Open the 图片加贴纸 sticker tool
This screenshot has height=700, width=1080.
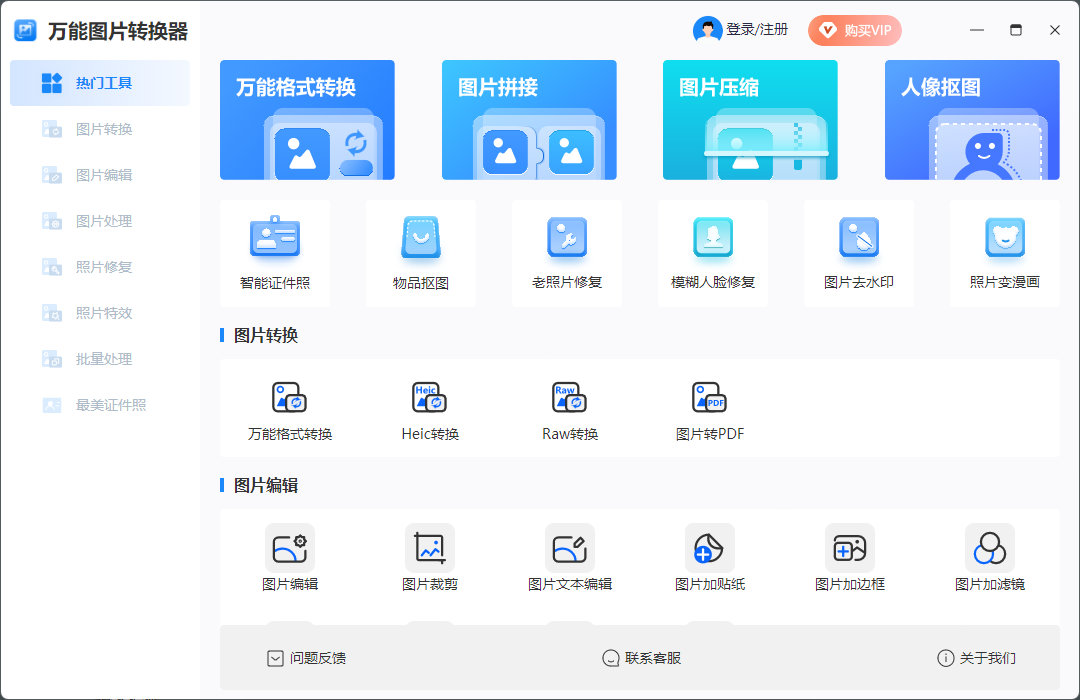710,548
